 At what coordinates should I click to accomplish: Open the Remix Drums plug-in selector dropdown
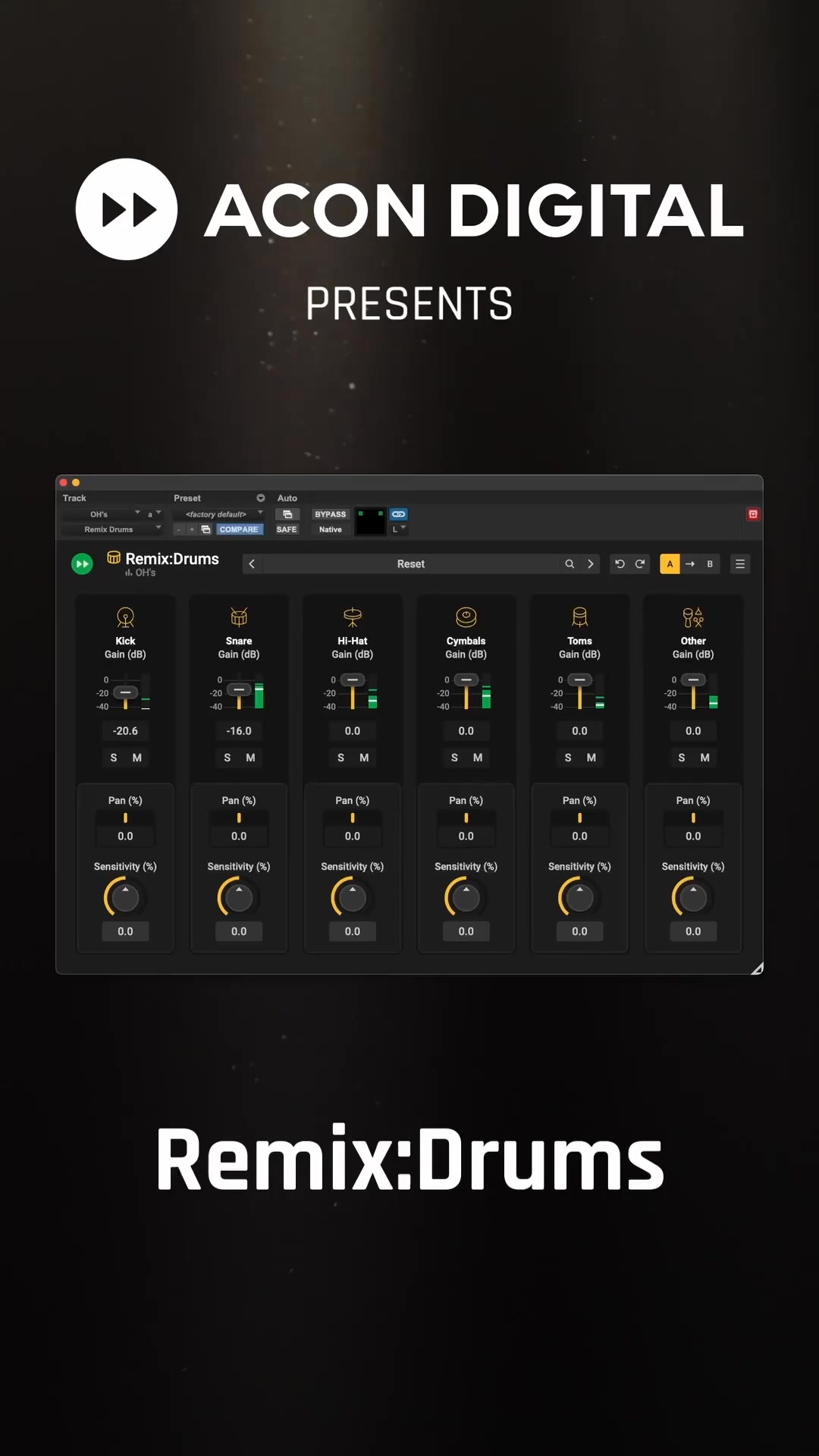pos(112,529)
